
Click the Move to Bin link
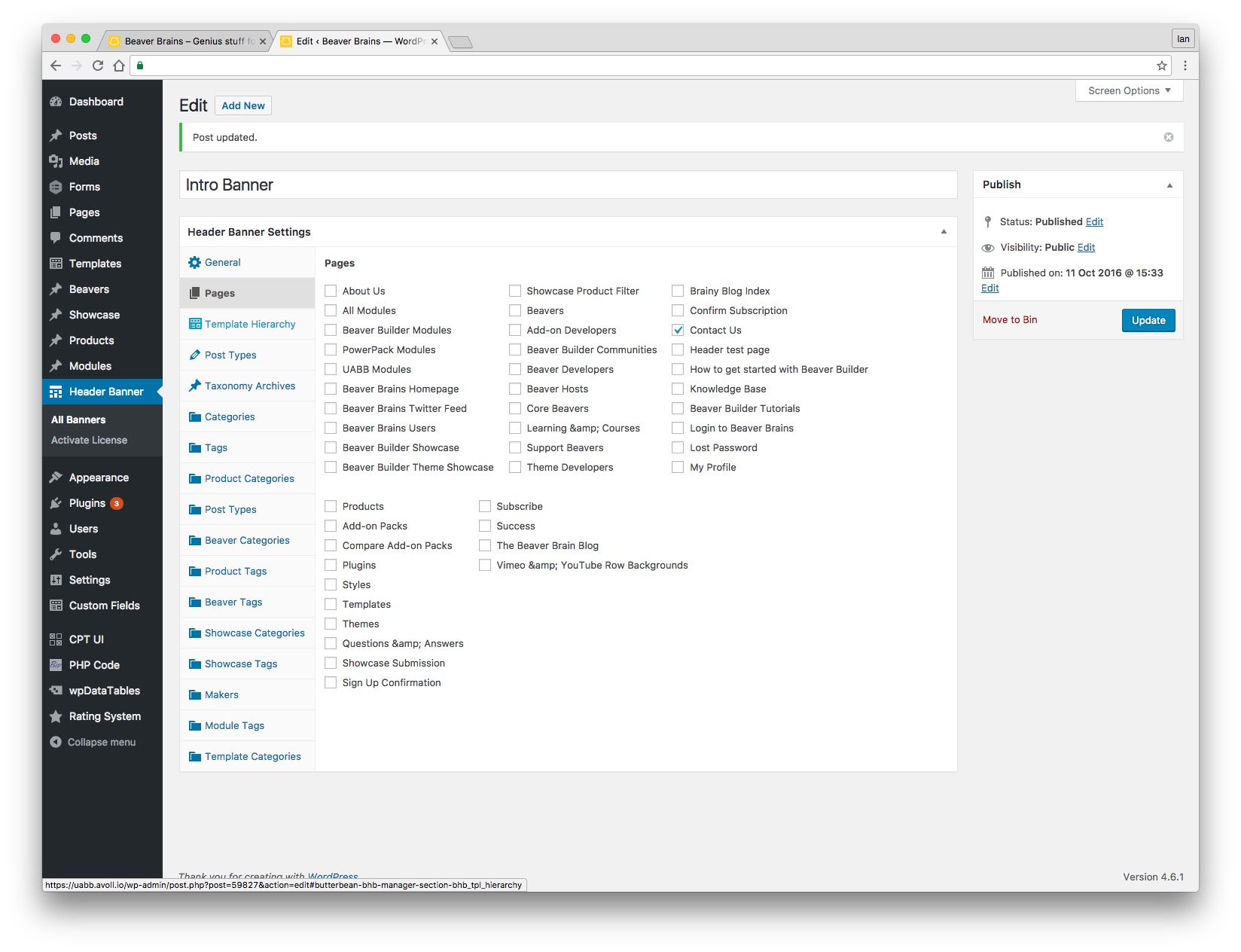[1009, 320]
